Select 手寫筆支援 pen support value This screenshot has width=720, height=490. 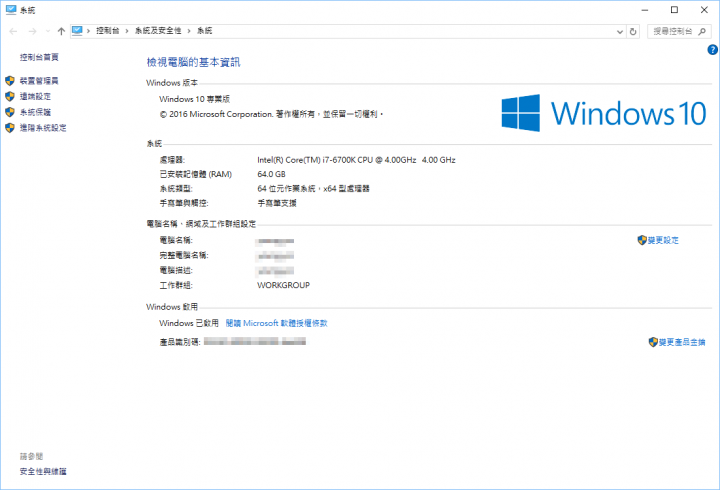pos(277,203)
